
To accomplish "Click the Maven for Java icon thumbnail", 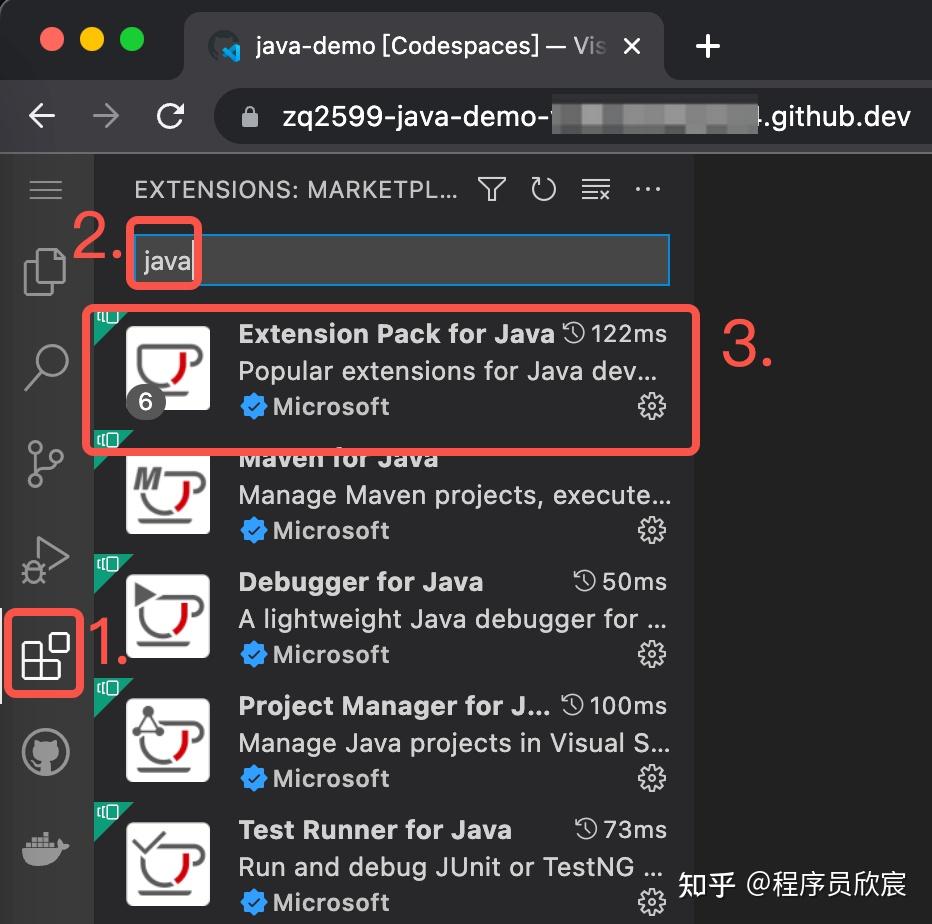I will [x=168, y=495].
